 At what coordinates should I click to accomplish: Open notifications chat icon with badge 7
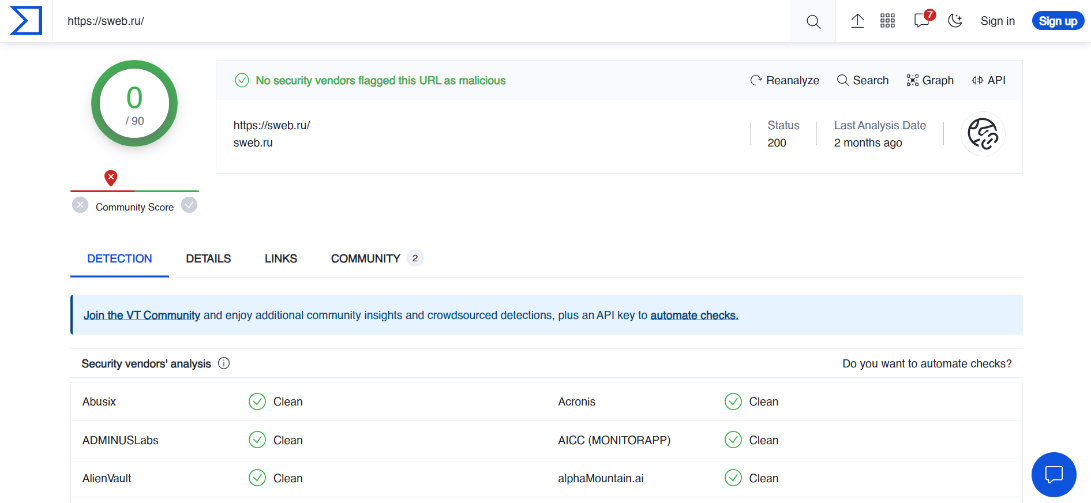click(923, 20)
